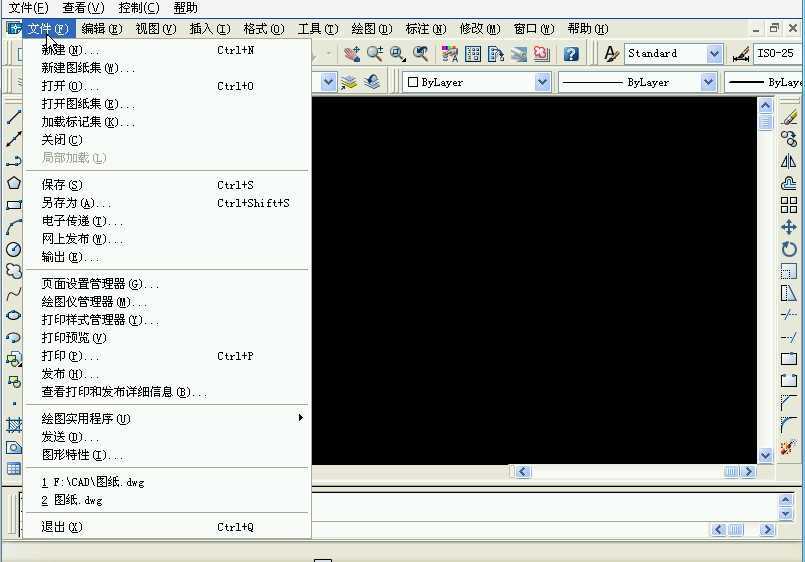The height and width of the screenshot is (562, 805).
Task: Select the Rectangle draw tool
Action: click(x=14, y=205)
